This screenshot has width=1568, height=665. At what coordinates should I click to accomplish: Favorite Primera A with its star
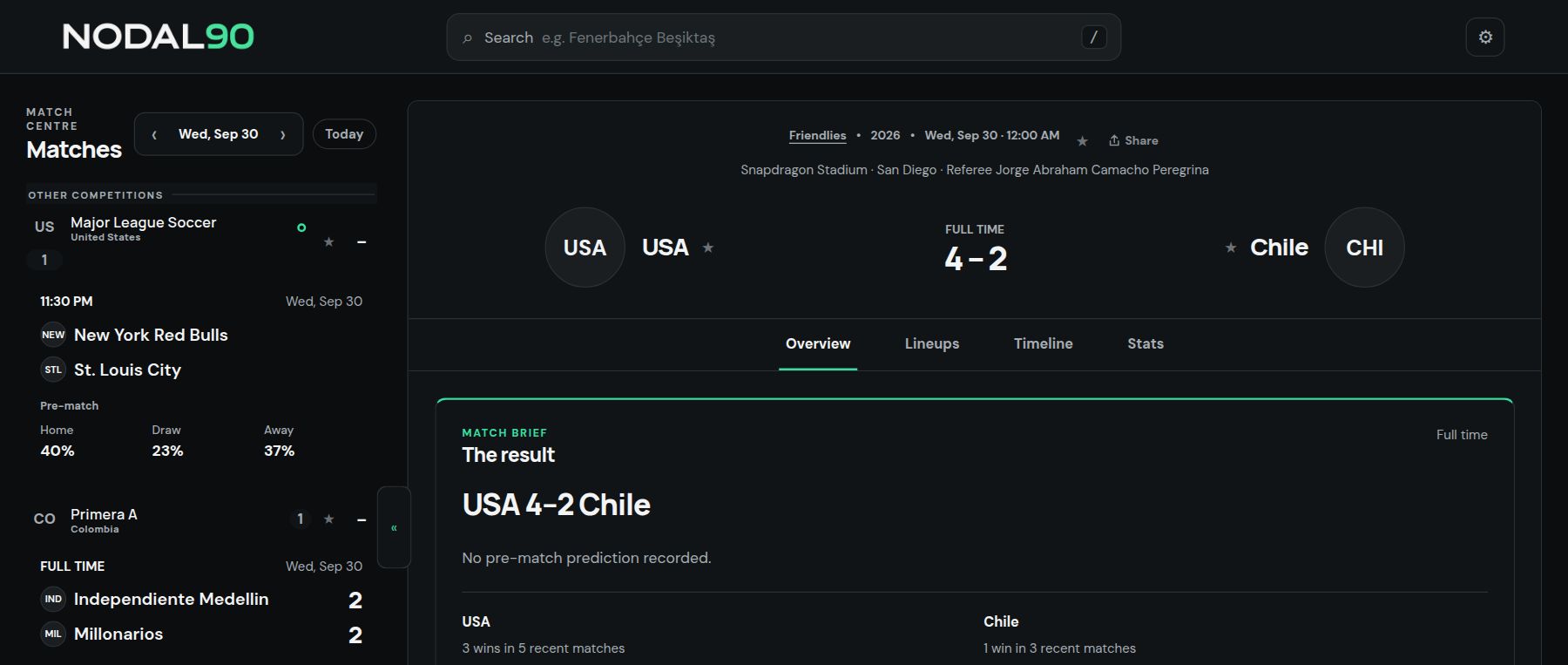pyautogui.click(x=328, y=519)
